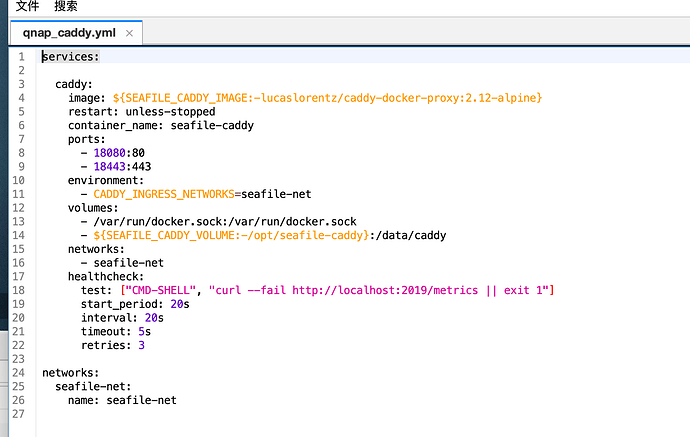
Task: Click 'name: seafile-net' on line 26
Action: [x=122, y=400]
